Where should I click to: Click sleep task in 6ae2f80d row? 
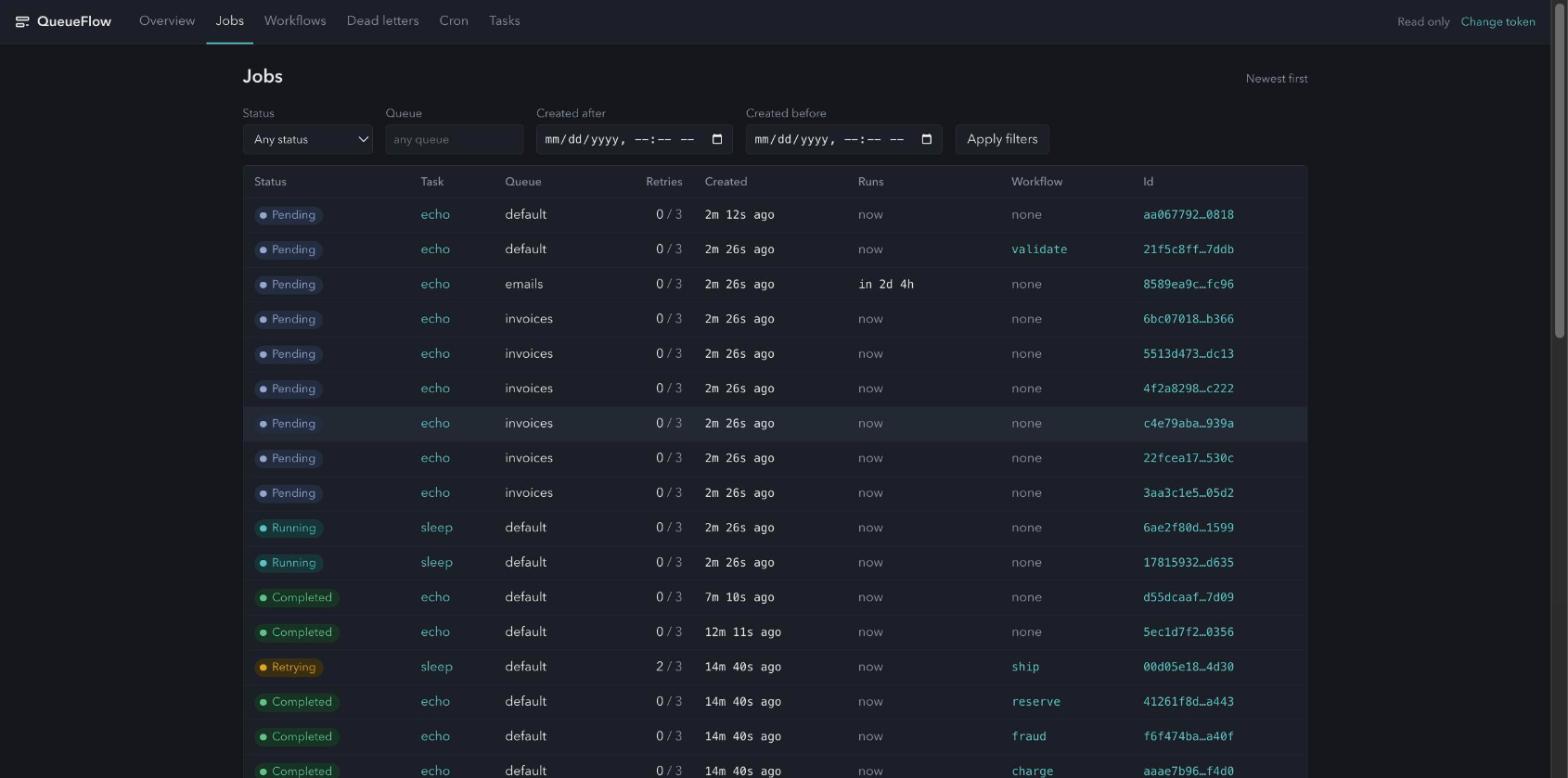[436, 528]
